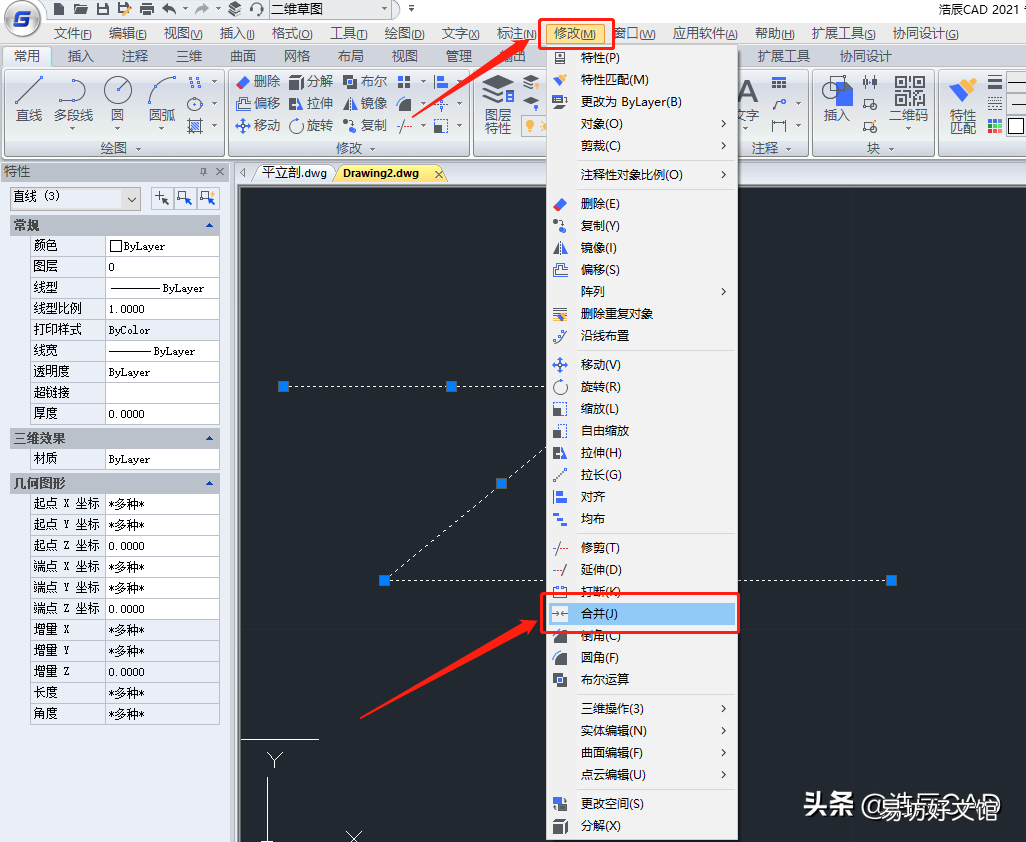Expand the 阵列 submenu

tap(642, 291)
